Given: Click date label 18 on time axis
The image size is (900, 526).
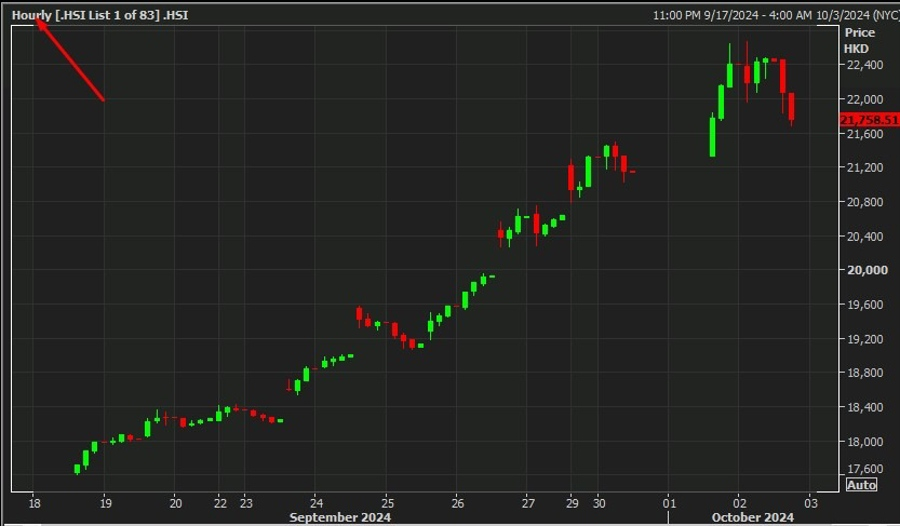Looking at the screenshot, I should (x=34, y=504).
